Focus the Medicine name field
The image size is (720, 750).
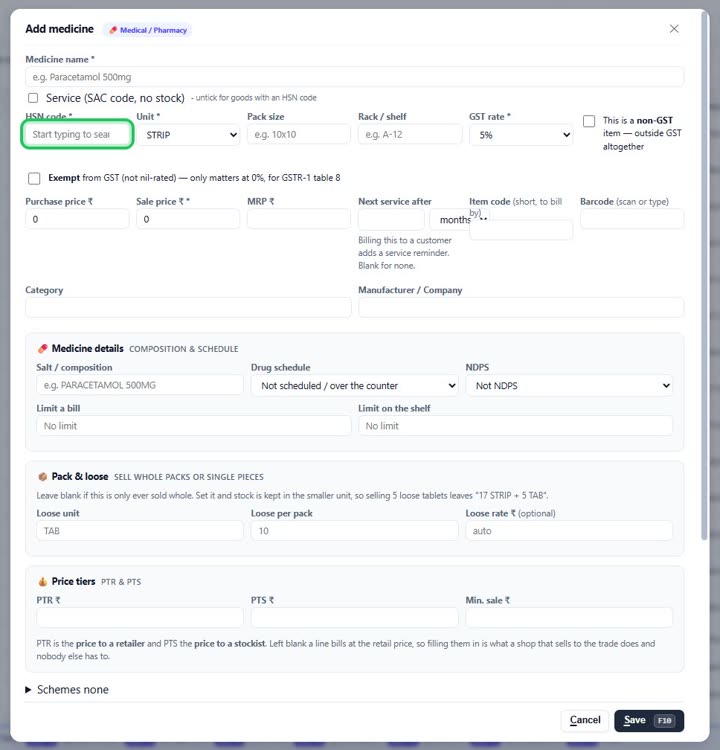pyautogui.click(x=354, y=77)
